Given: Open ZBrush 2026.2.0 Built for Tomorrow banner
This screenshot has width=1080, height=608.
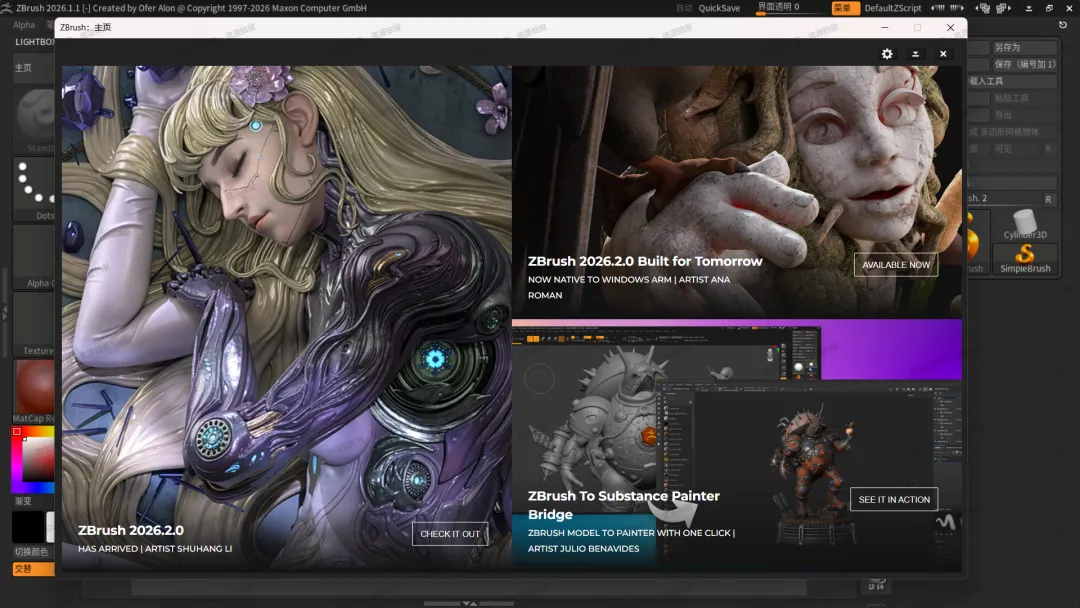Looking at the screenshot, I should 736,191.
